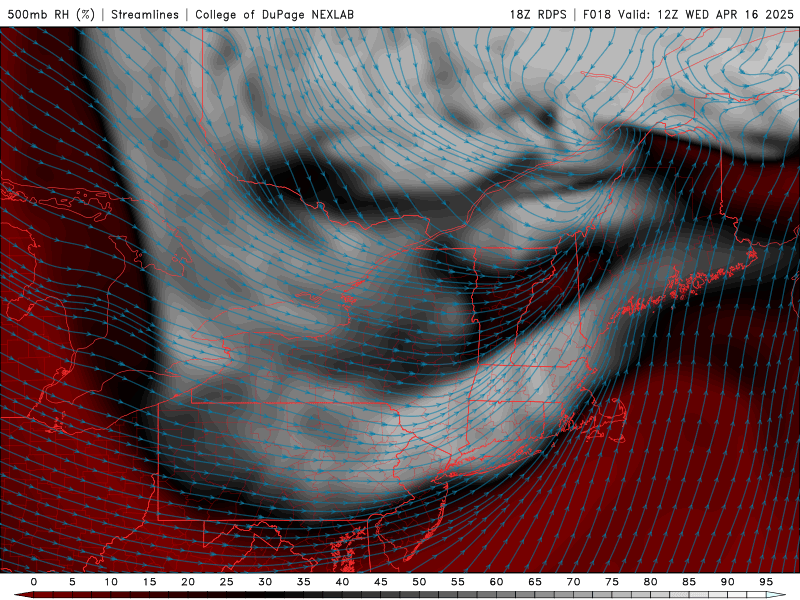The image size is (800, 600).
Task: Click the colorbar label "20"
Action: [x=188, y=582]
